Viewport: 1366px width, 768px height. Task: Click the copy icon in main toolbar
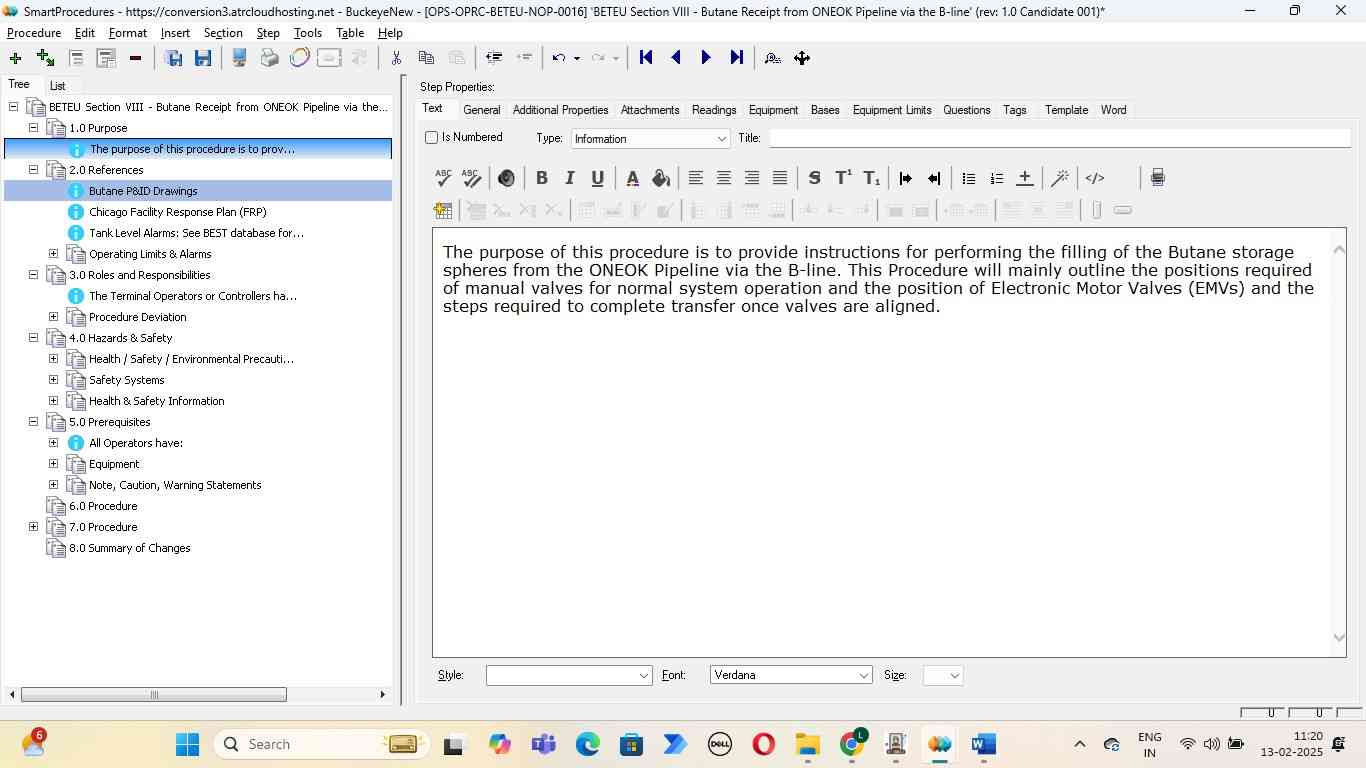click(426, 58)
